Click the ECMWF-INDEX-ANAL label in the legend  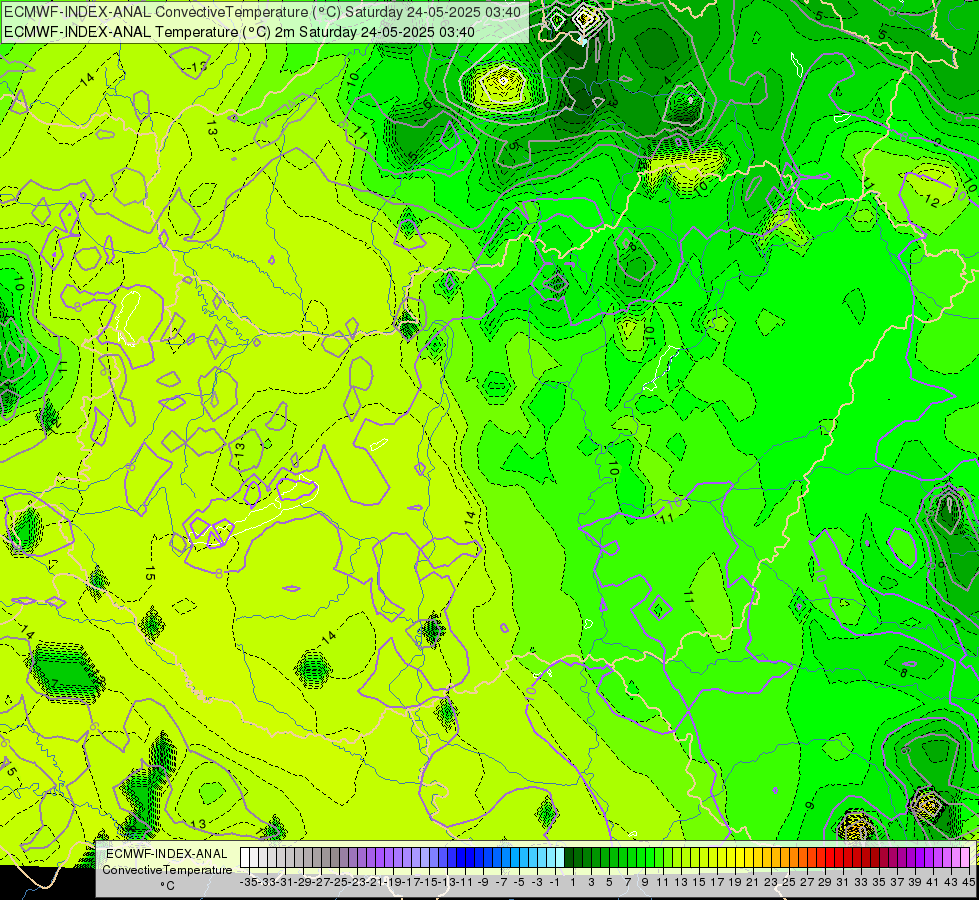(x=167, y=854)
